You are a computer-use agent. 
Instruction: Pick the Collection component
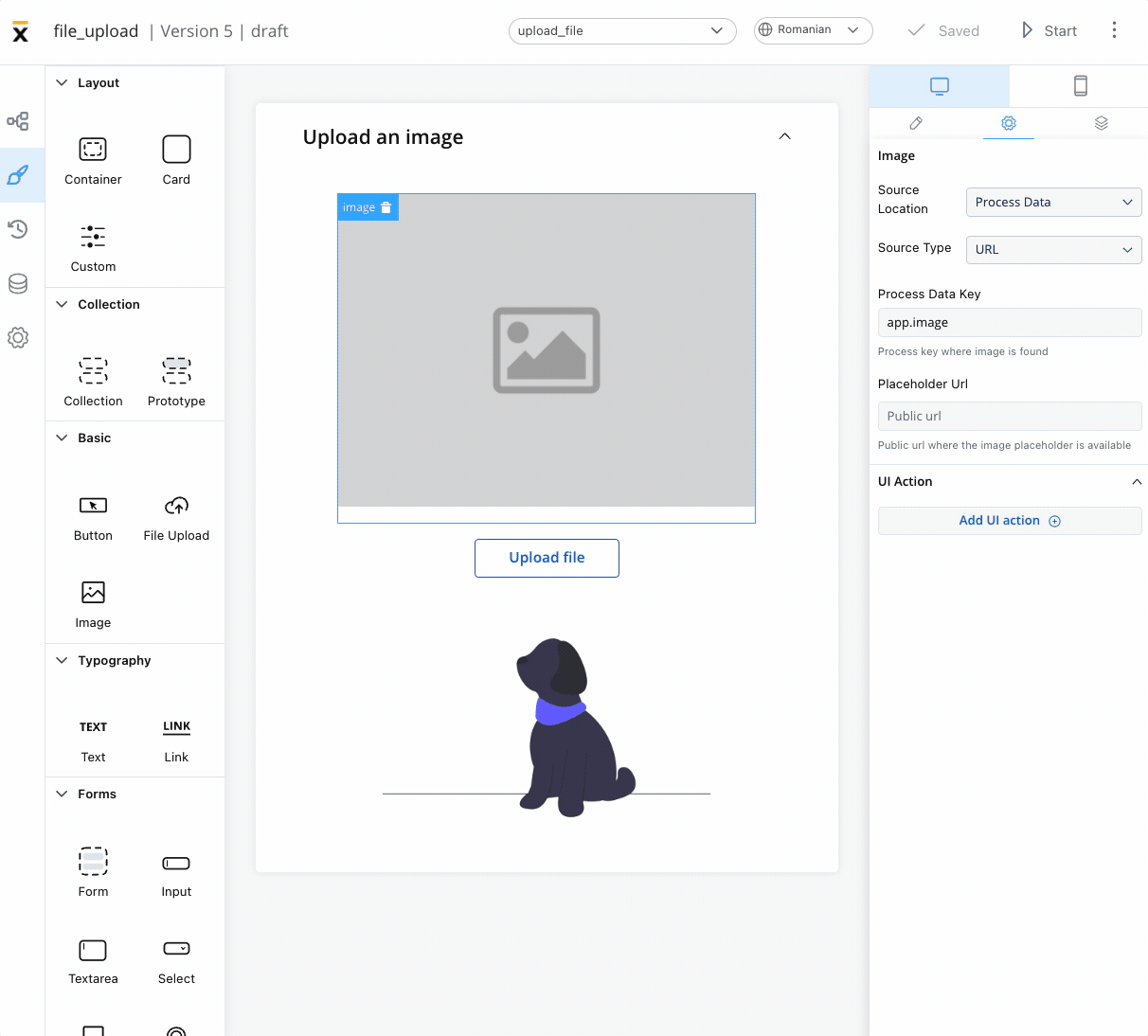(x=93, y=382)
